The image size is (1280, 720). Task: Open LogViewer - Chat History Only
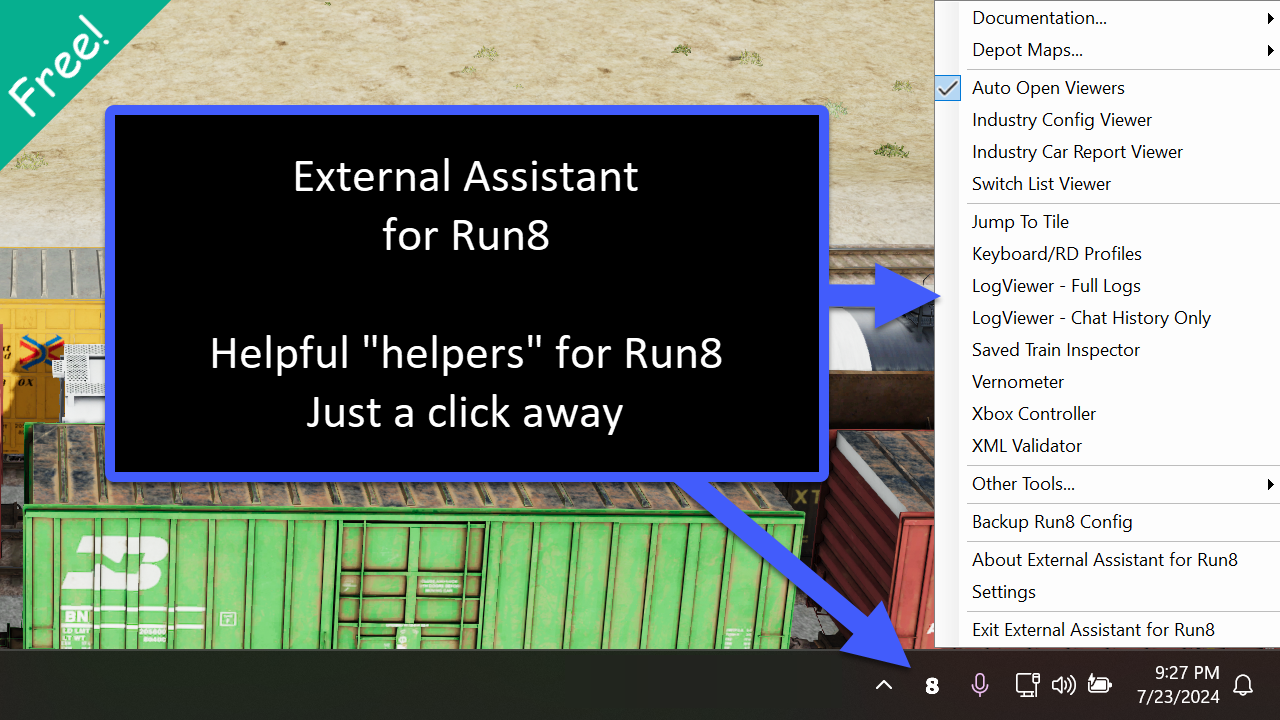1091,318
